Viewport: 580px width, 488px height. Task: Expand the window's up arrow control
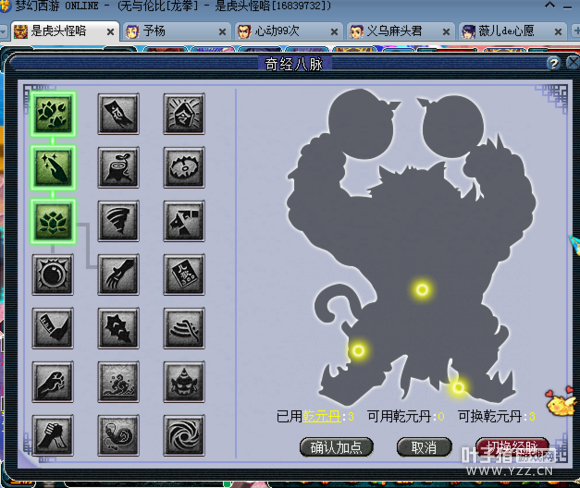[x=550, y=5]
